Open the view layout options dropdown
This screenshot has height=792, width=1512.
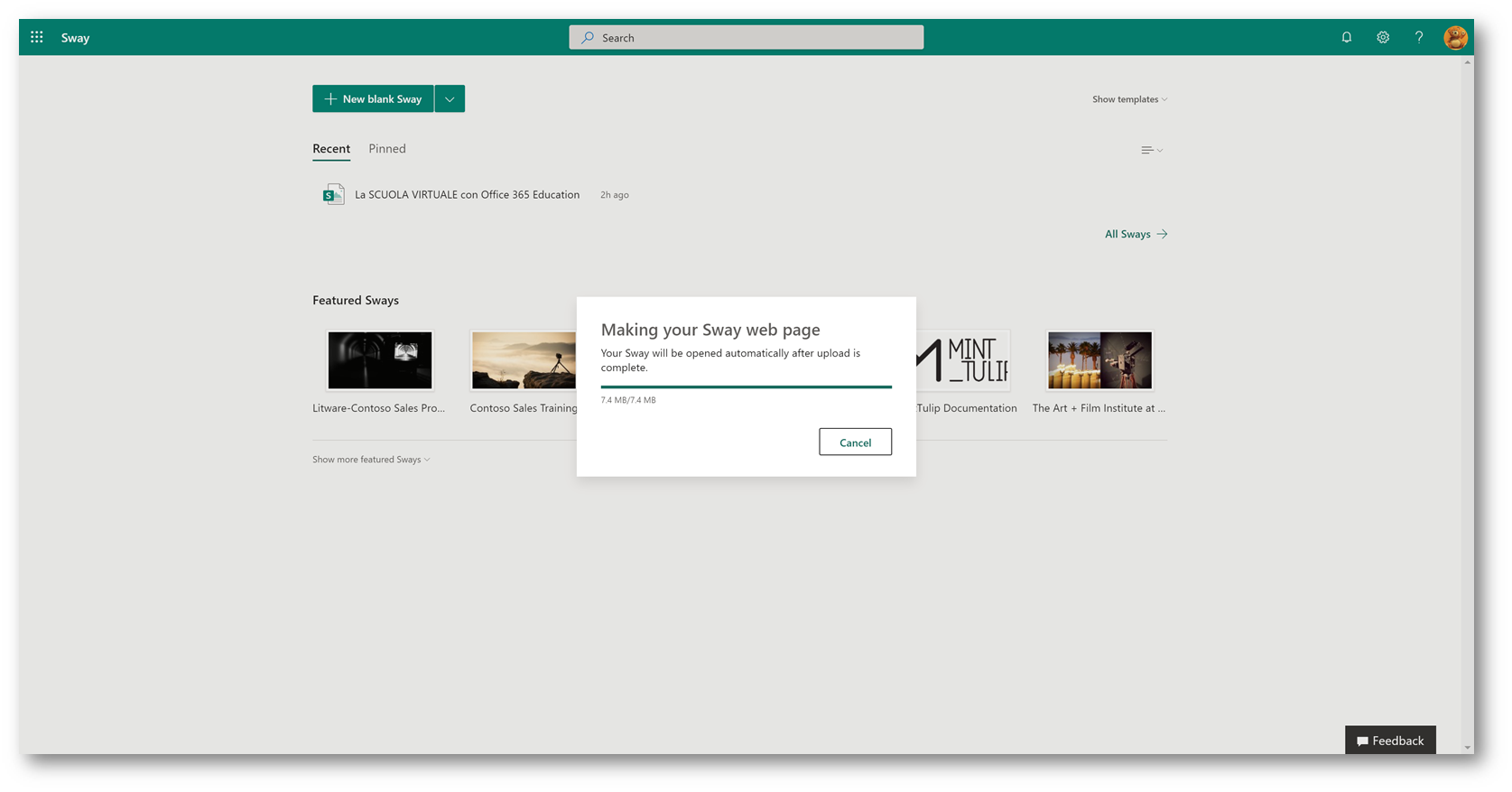click(1152, 150)
